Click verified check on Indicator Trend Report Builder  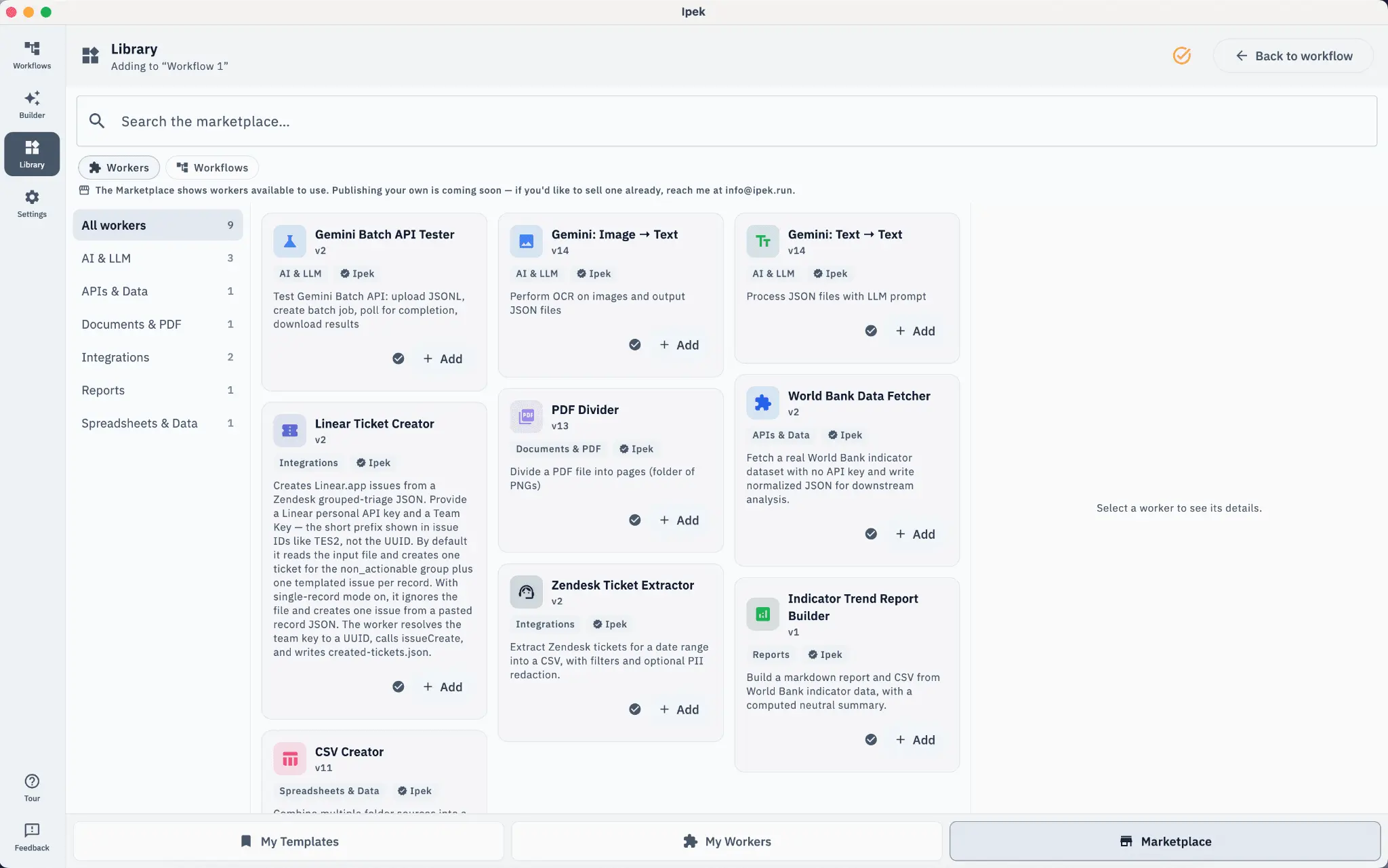[x=871, y=739]
